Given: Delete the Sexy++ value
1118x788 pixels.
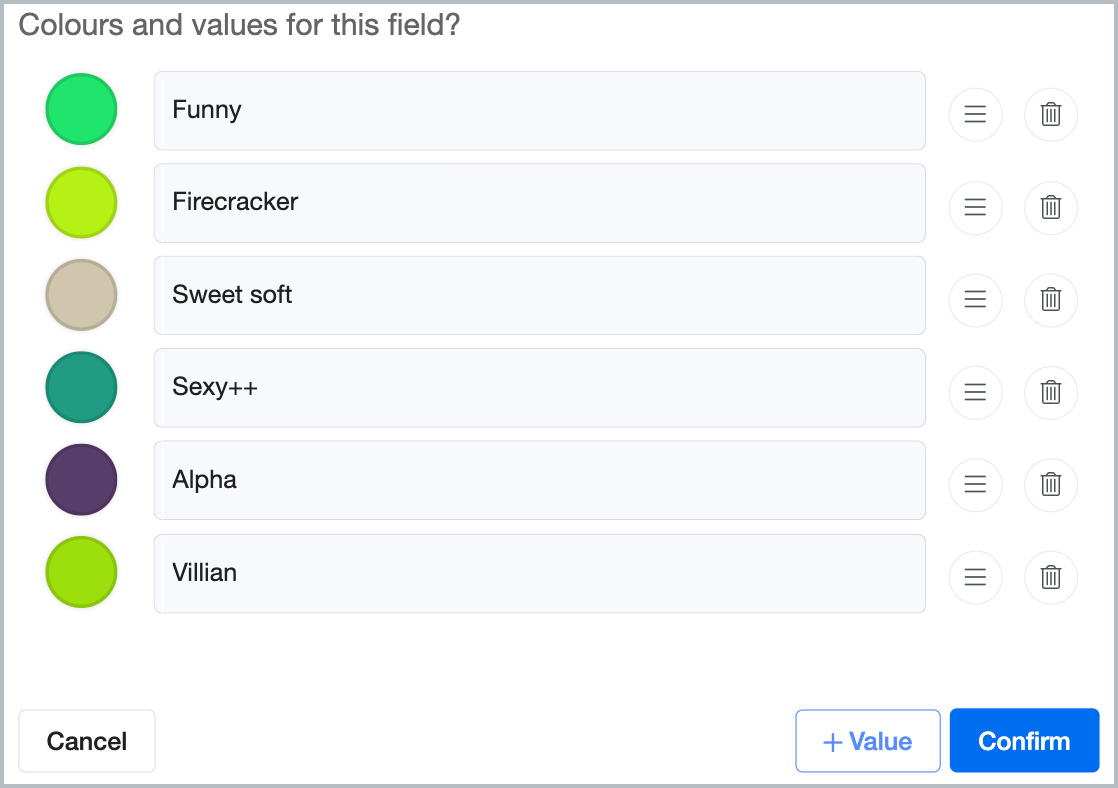Looking at the screenshot, I should pyautogui.click(x=1050, y=392).
